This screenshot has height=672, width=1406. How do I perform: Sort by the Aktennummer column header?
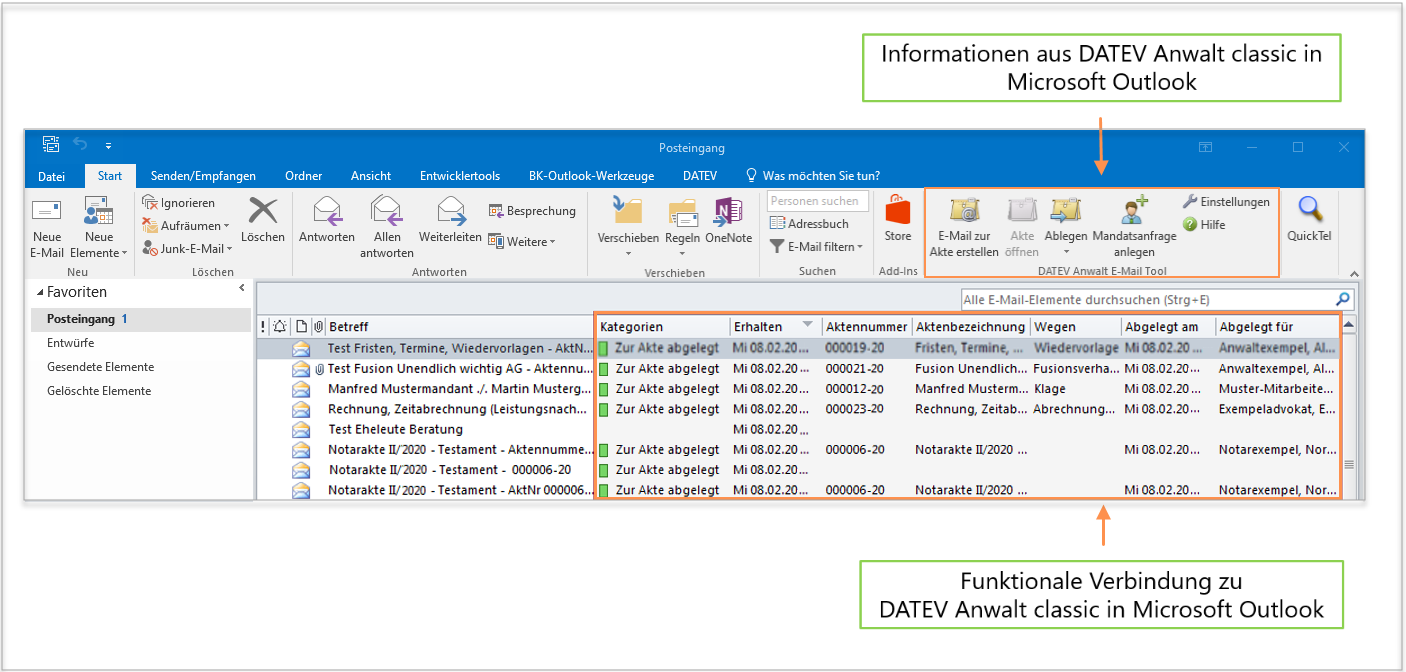tap(866, 327)
